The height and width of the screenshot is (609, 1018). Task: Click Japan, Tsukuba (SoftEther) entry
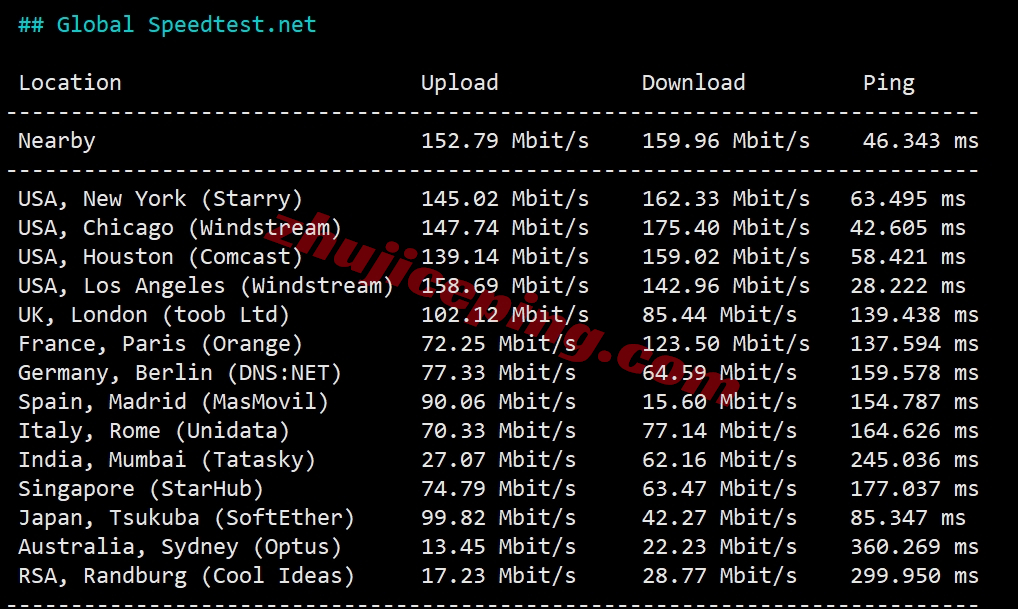[x=186, y=518]
